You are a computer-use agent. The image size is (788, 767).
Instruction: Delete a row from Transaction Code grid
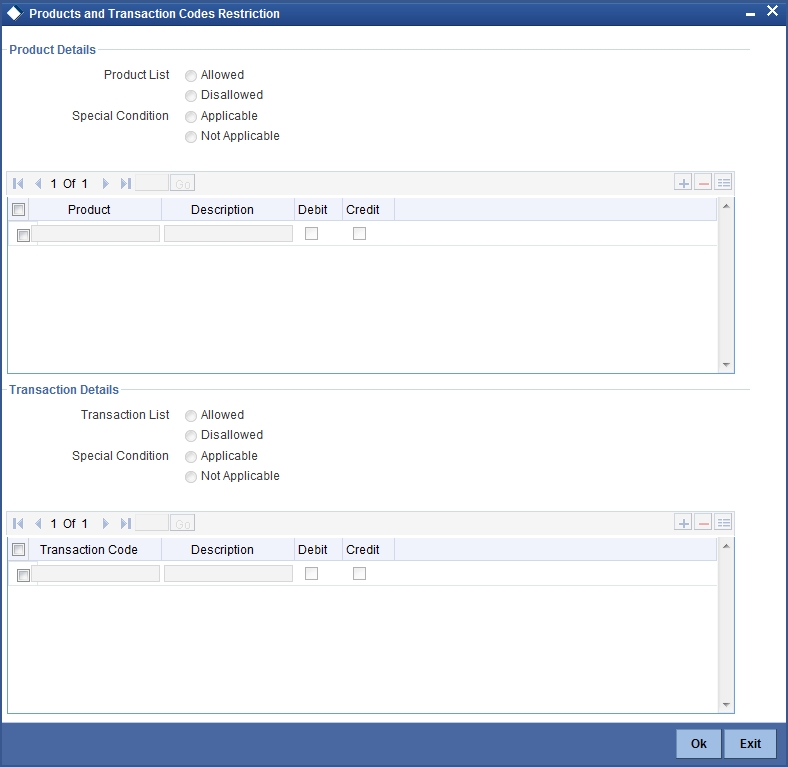coord(703,523)
